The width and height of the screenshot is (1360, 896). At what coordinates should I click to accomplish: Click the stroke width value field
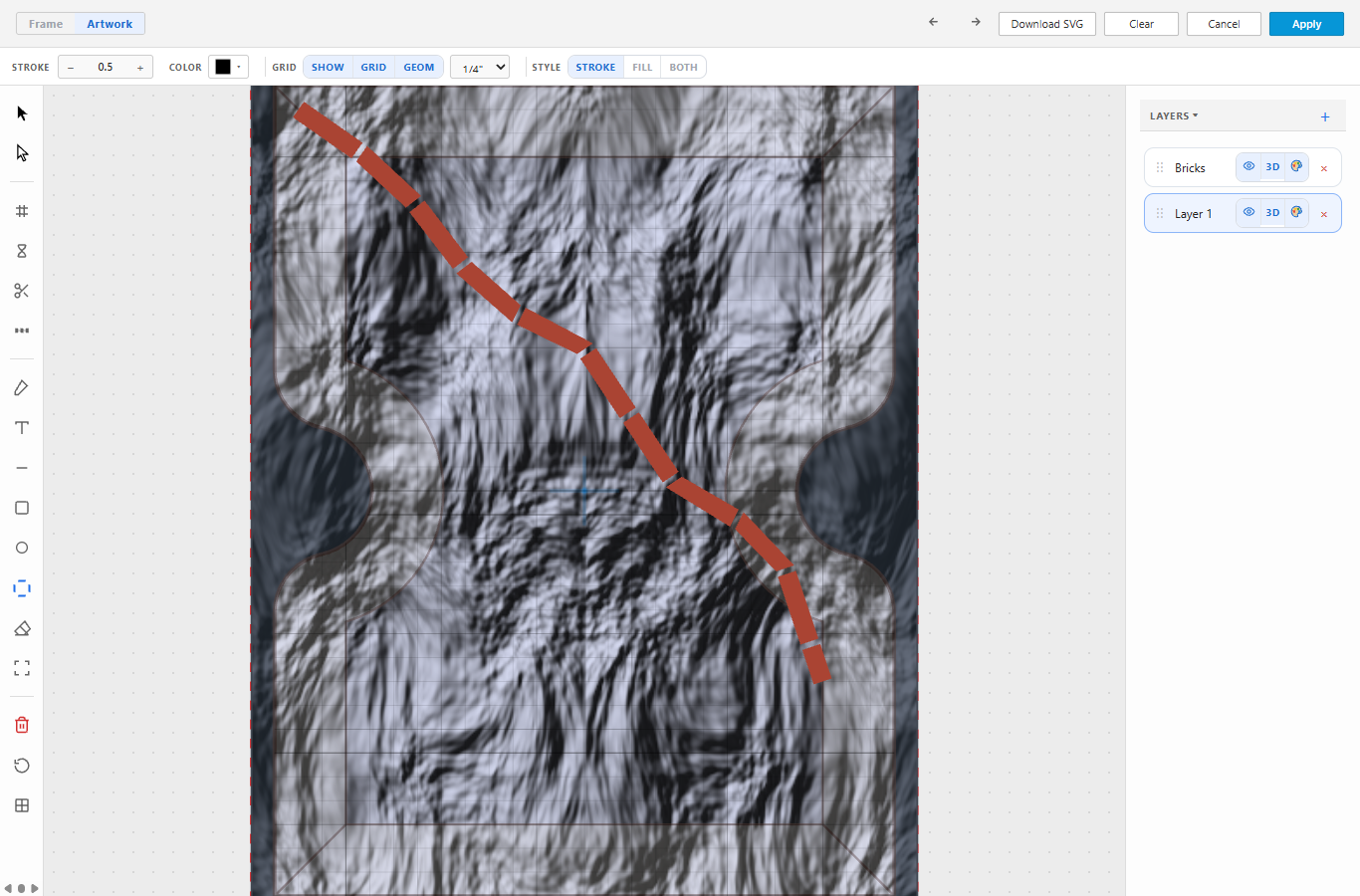click(x=106, y=67)
